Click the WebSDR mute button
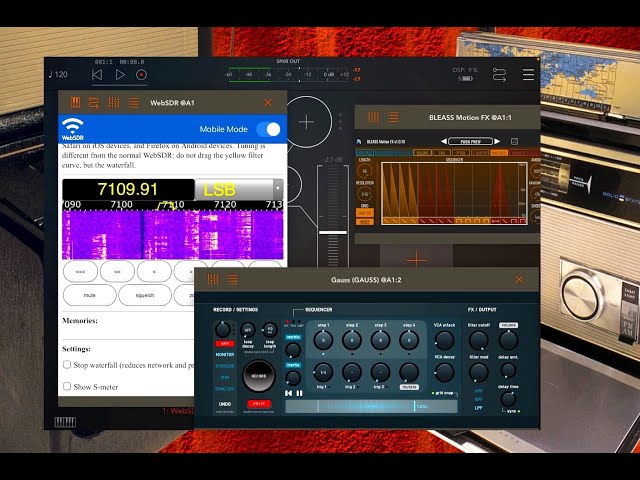The width and height of the screenshot is (640, 480). (x=90, y=295)
